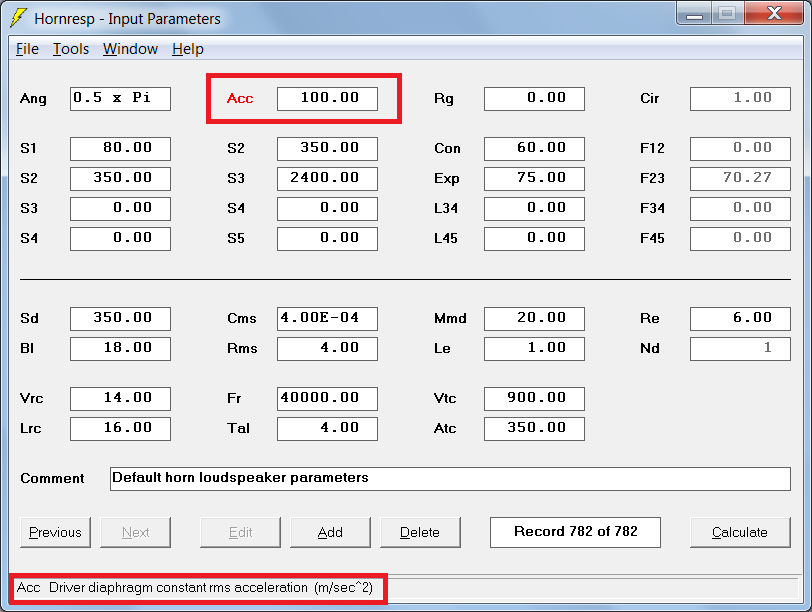812x612 pixels.
Task: Click the disabled Next button
Action: (x=135, y=532)
